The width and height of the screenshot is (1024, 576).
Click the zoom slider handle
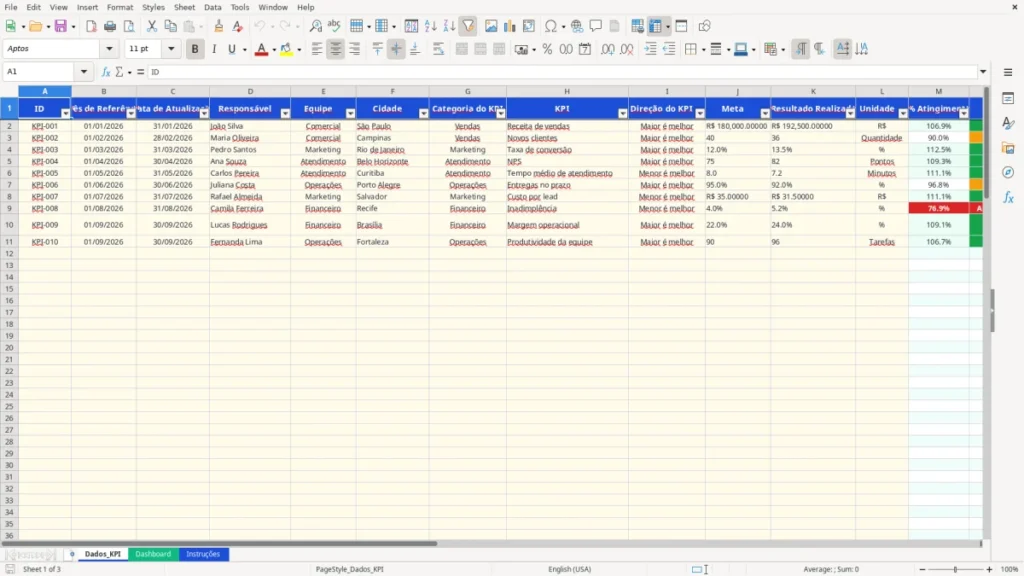point(955,569)
